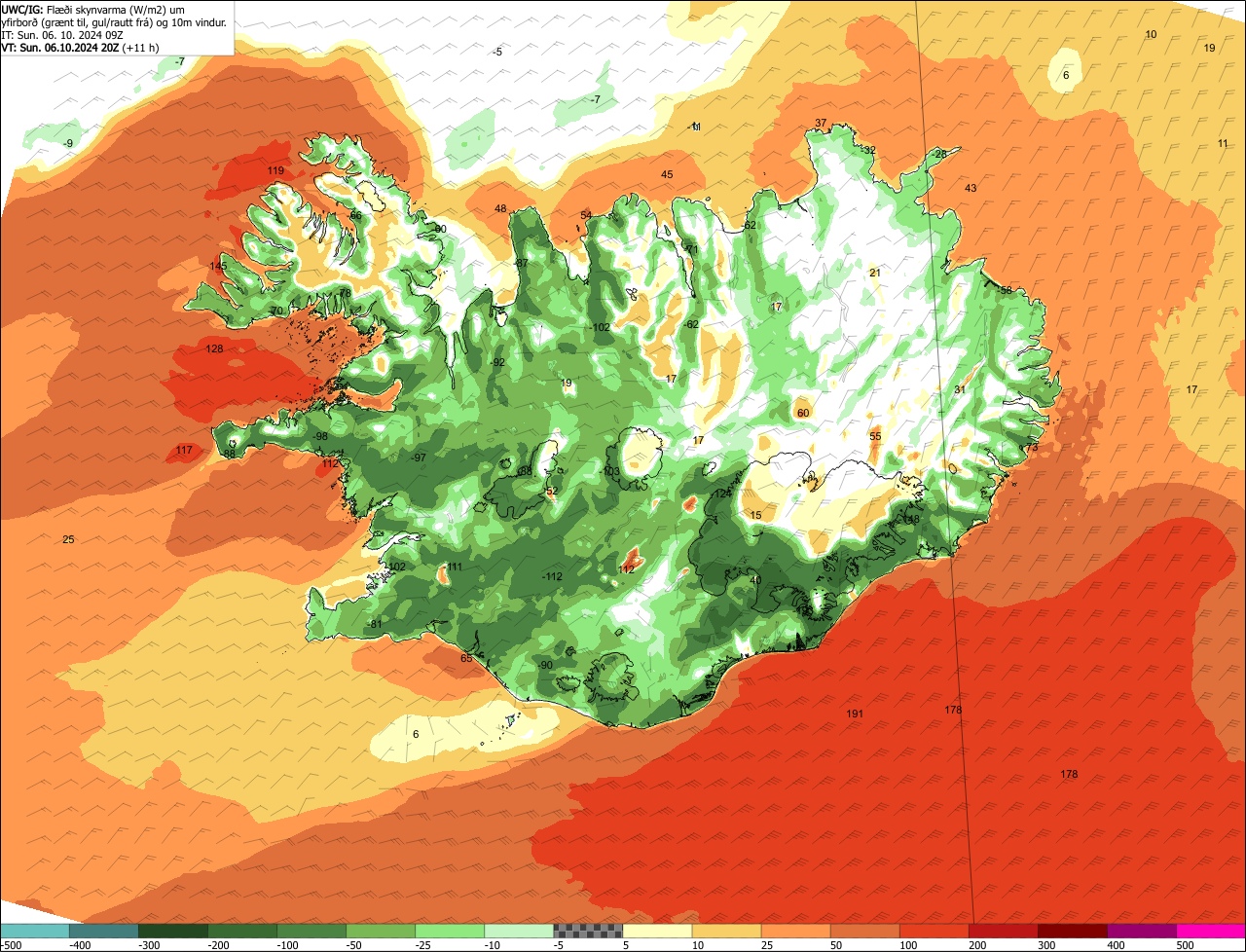Click the 37 value on the map
The height and width of the screenshot is (952, 1246).
click(821, 123)
